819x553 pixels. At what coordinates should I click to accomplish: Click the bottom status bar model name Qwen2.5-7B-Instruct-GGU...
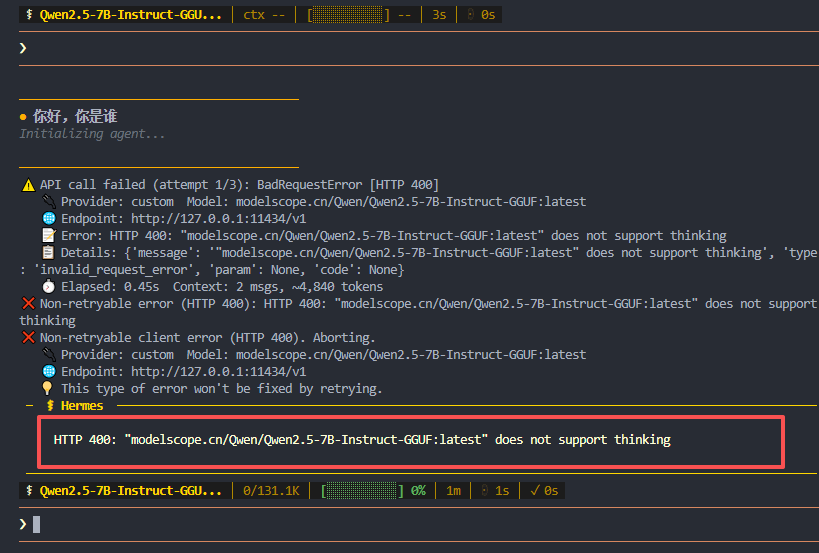click(x=131, y=491)
